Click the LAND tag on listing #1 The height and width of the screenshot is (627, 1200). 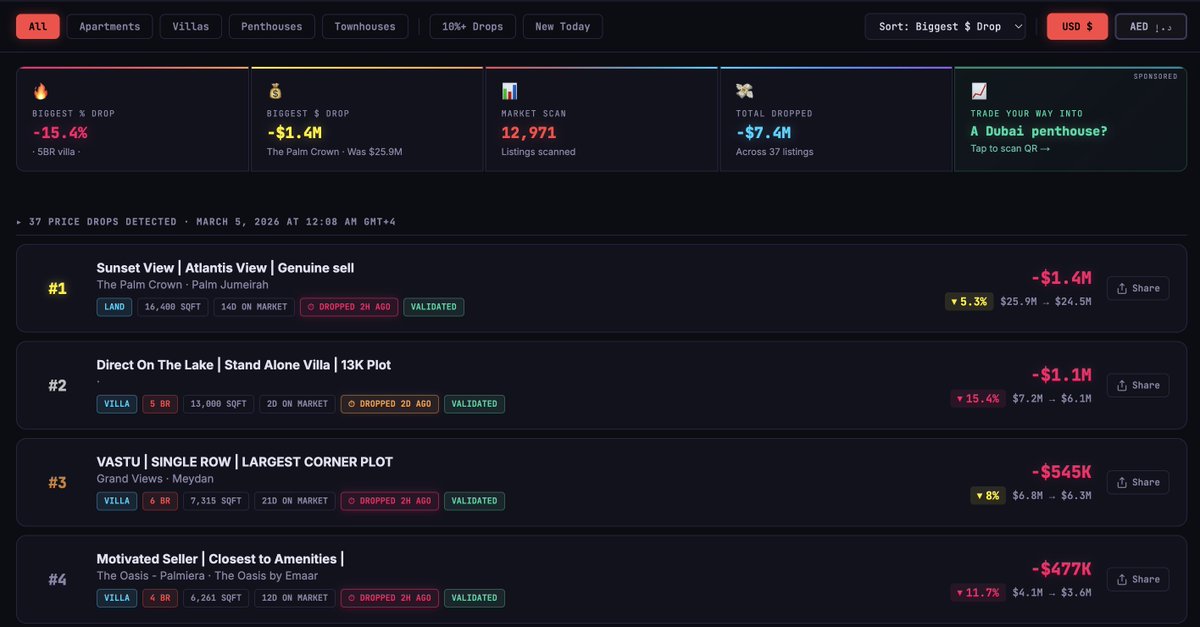[114, 307]
